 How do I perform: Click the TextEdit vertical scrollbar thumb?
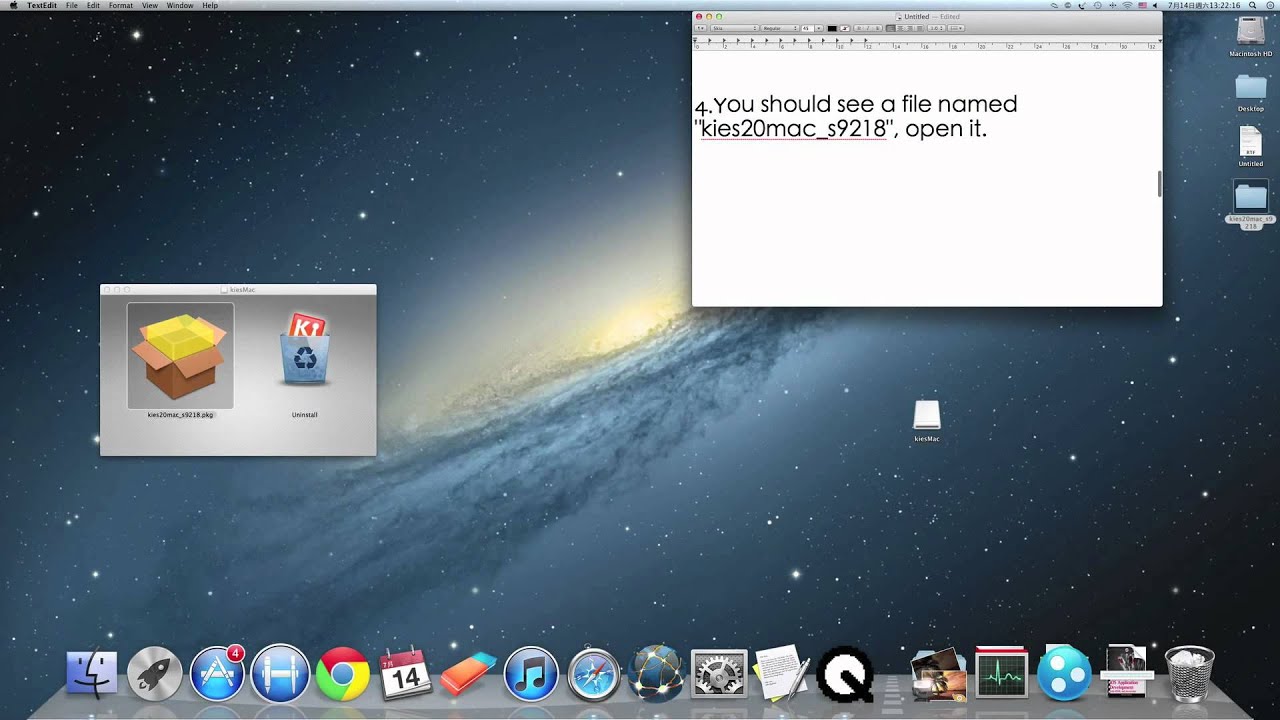coord(1159,184)
